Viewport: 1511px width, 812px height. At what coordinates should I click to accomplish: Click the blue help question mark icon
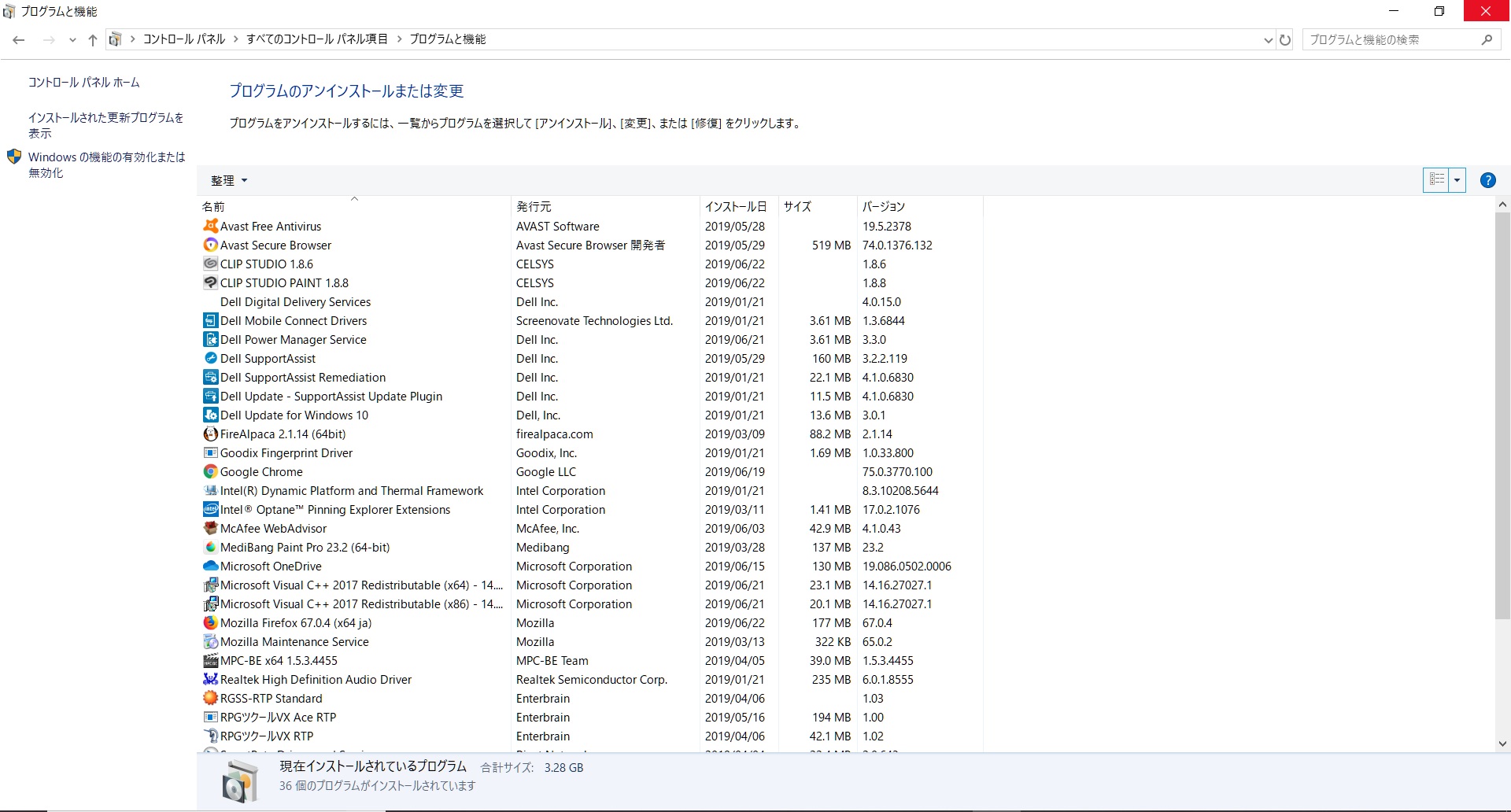point(1487,180)
